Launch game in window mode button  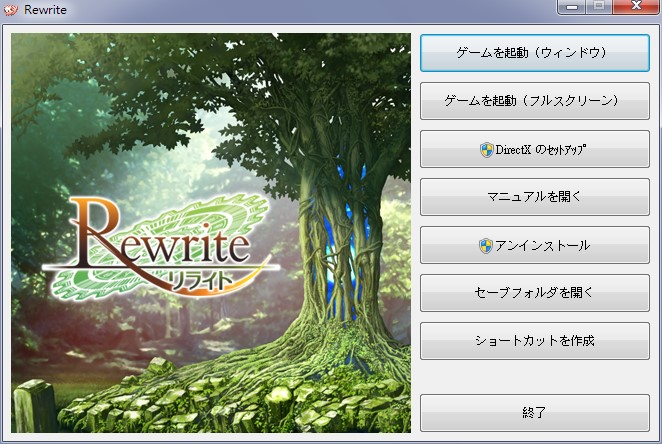534,53
